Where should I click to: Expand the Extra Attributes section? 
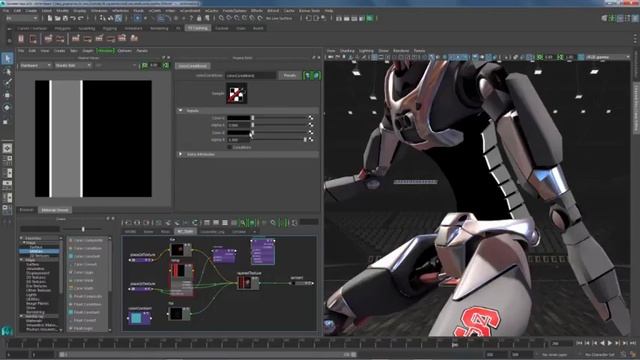click(x=180, y=154)
